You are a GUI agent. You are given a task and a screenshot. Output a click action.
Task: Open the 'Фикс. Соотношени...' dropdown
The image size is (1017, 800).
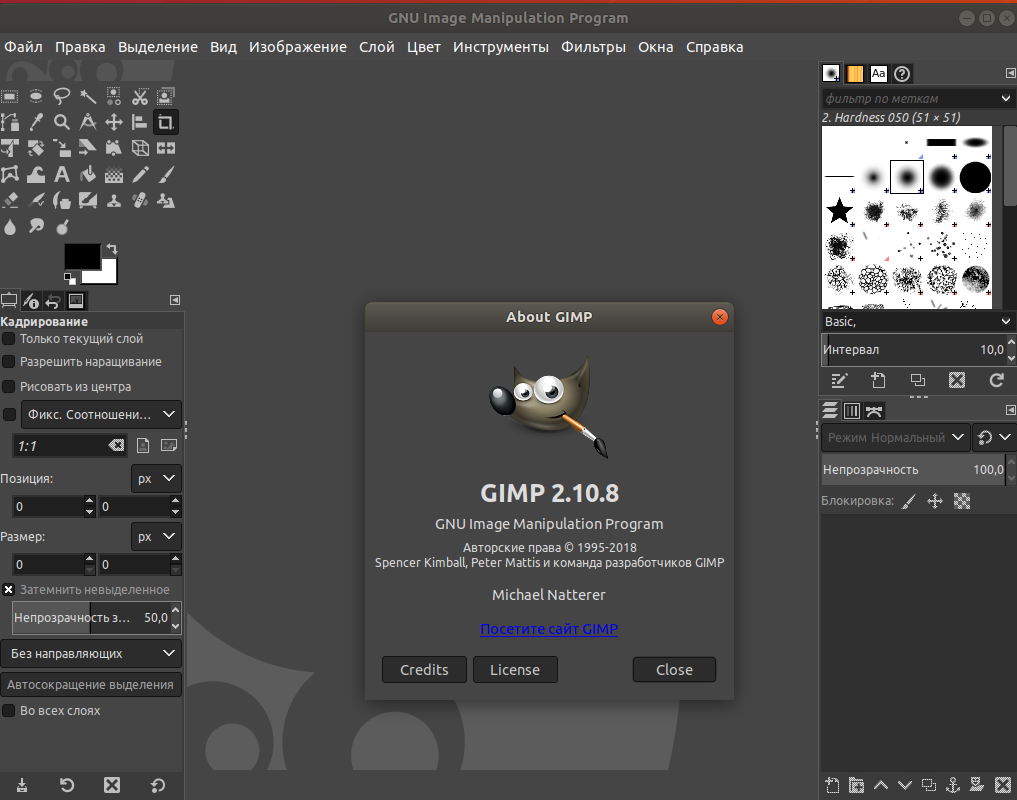coord(101,415)
